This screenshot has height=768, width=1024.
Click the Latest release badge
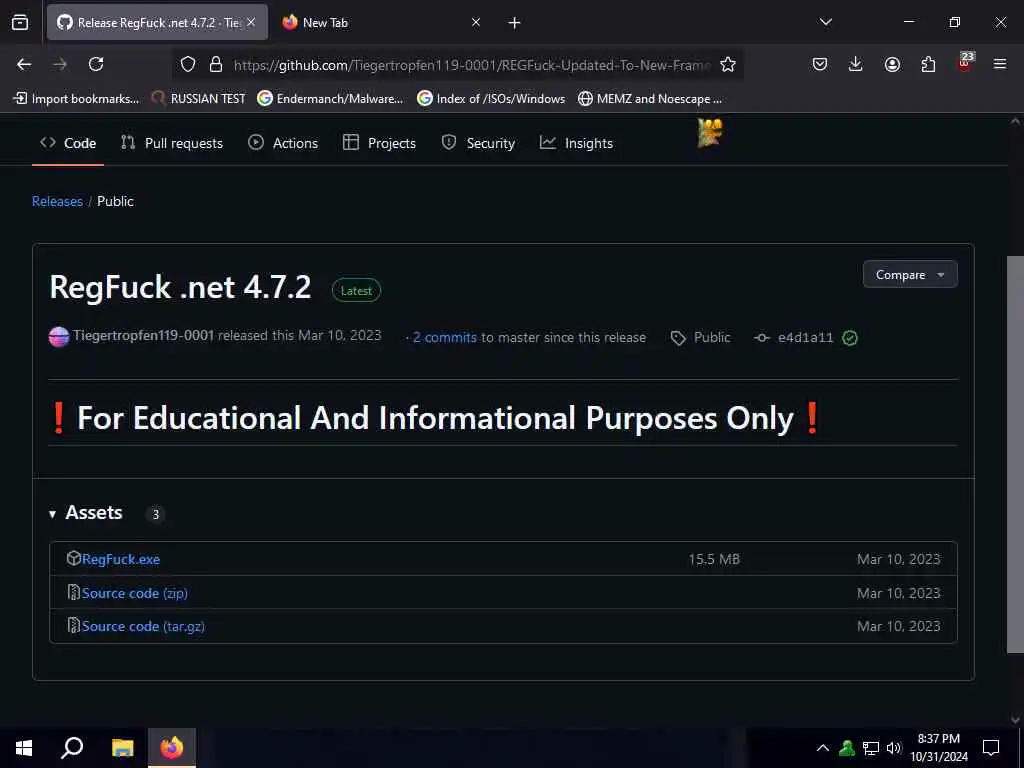pos(356,291)
